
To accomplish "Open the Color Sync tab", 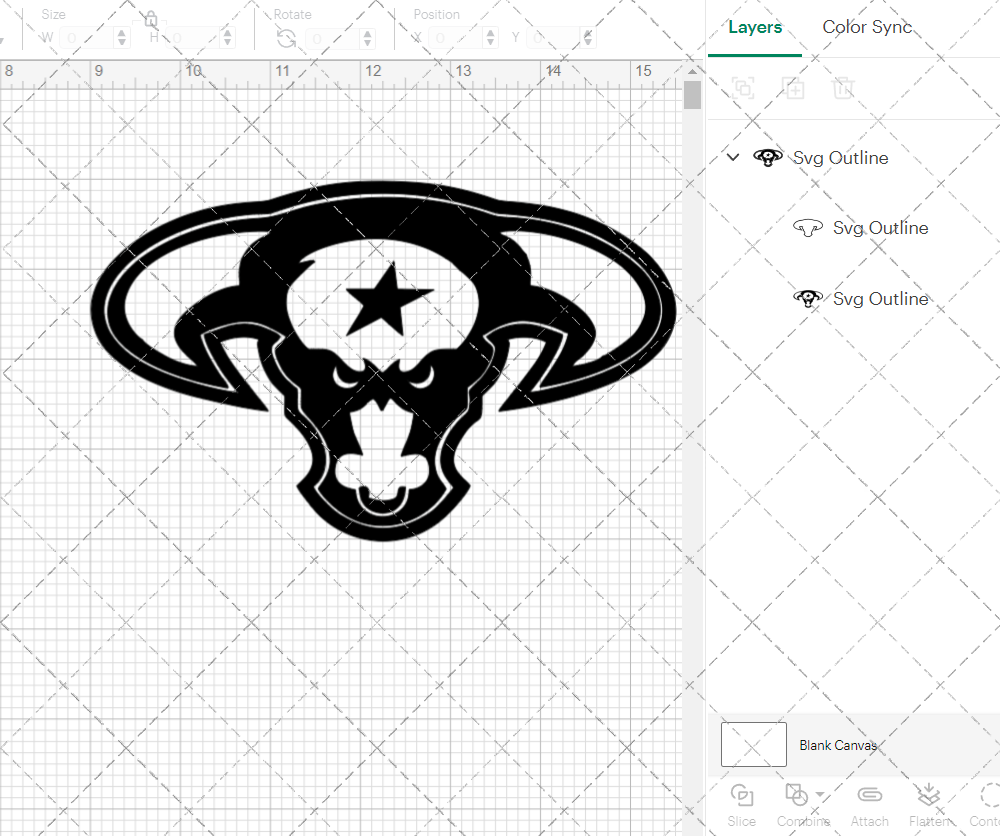I will click(x=867, y=27).
